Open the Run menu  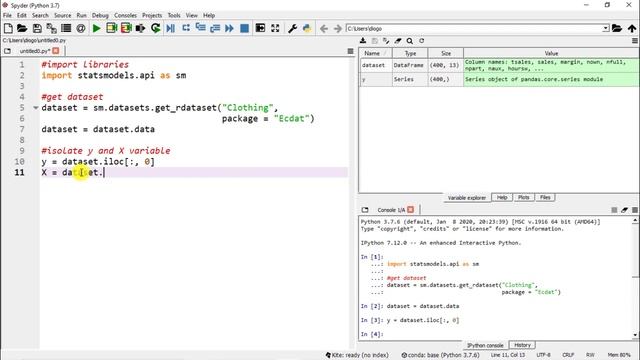point(82,15)
